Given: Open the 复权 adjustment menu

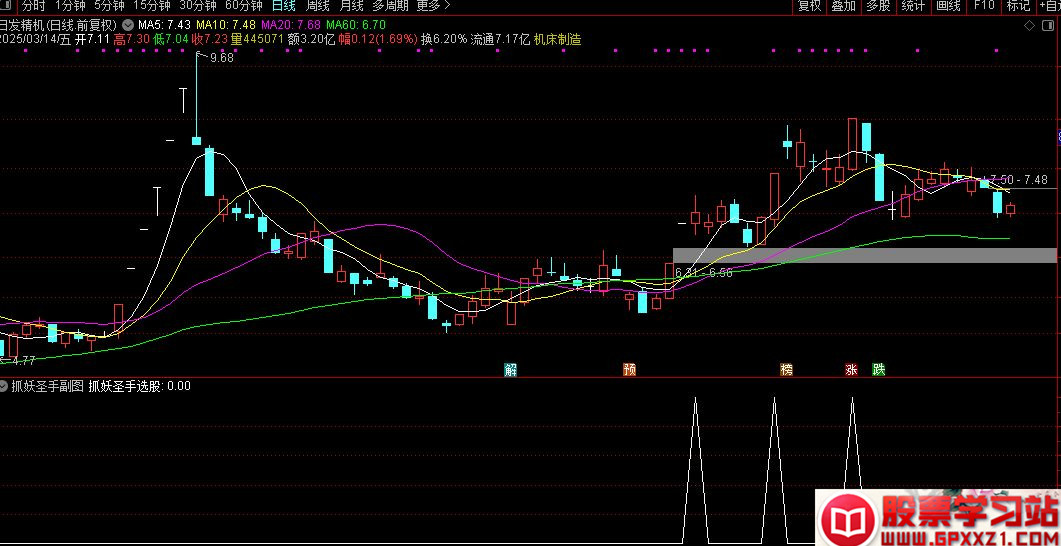Looking at the screenshot, I should pyautogui.click(x=809, y=6).
